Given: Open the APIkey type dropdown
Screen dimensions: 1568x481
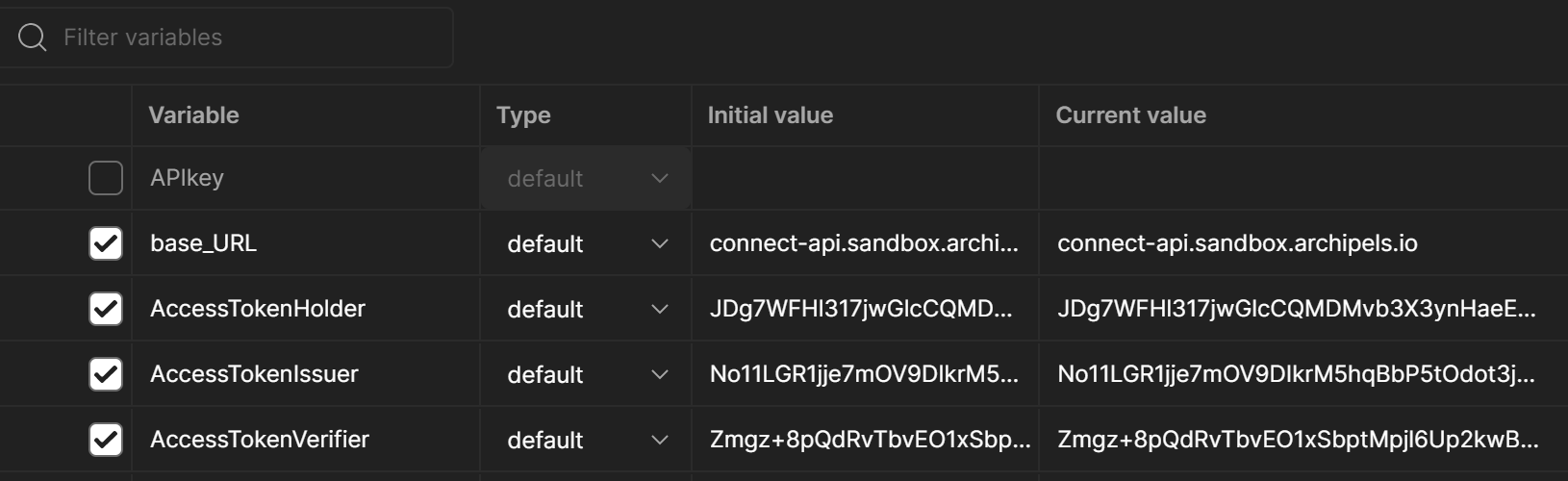Looking at the screenshot, I should [x=586, y=179].
